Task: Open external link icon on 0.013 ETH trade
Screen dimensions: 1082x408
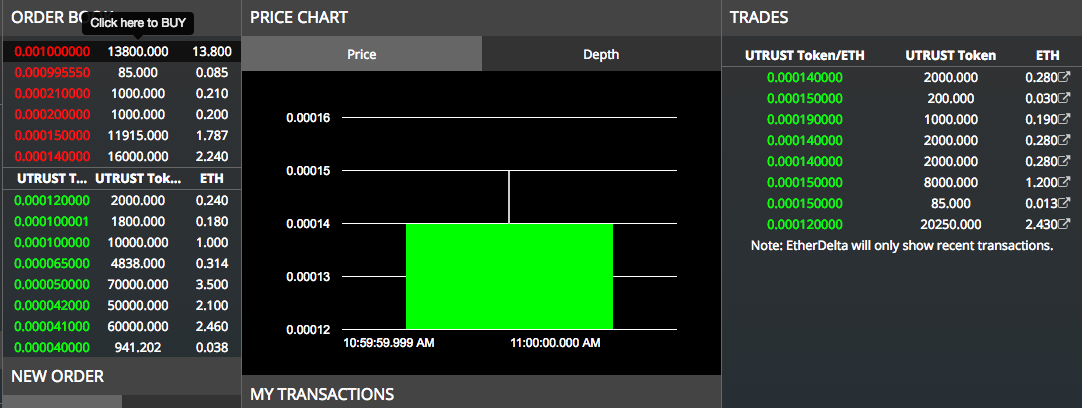Action: (x=1065, y=203)
